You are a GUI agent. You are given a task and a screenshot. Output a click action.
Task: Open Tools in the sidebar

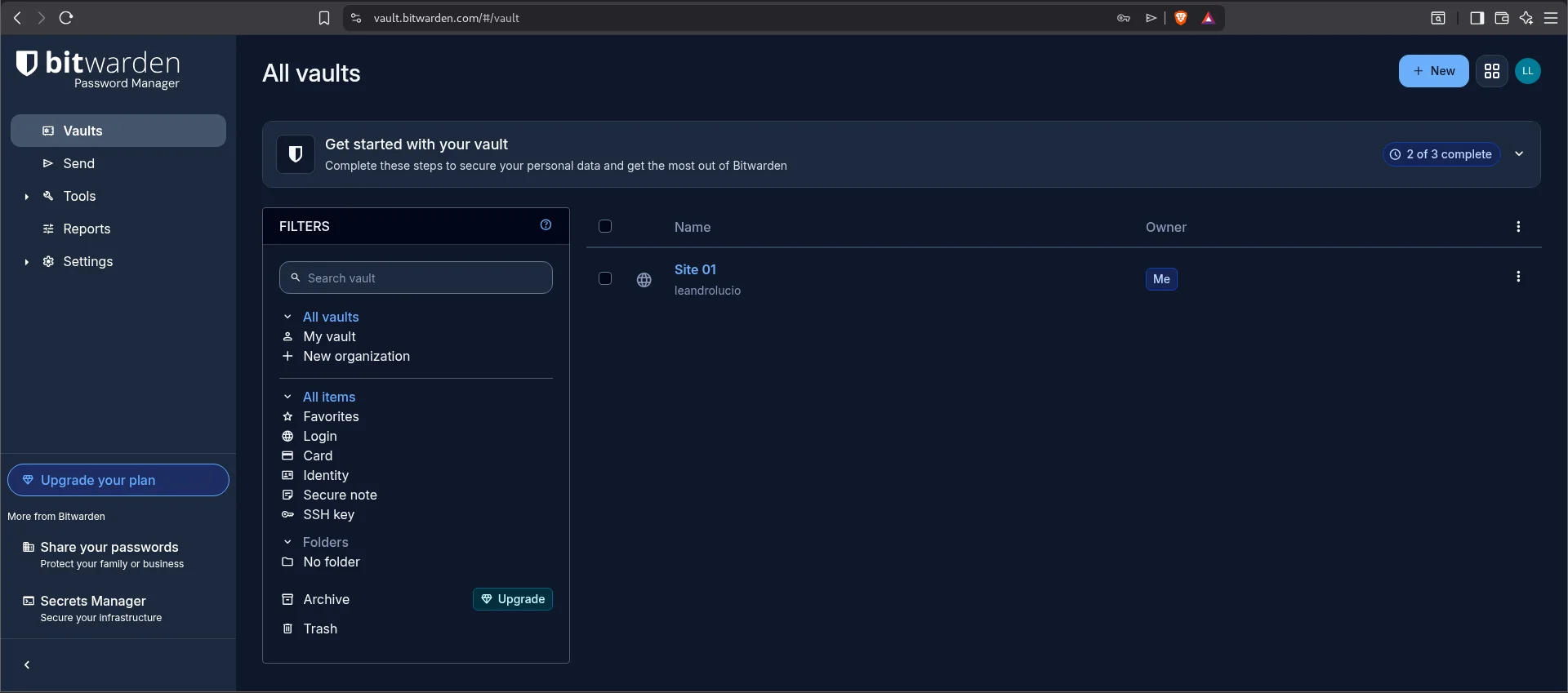[x=79, y=196]
